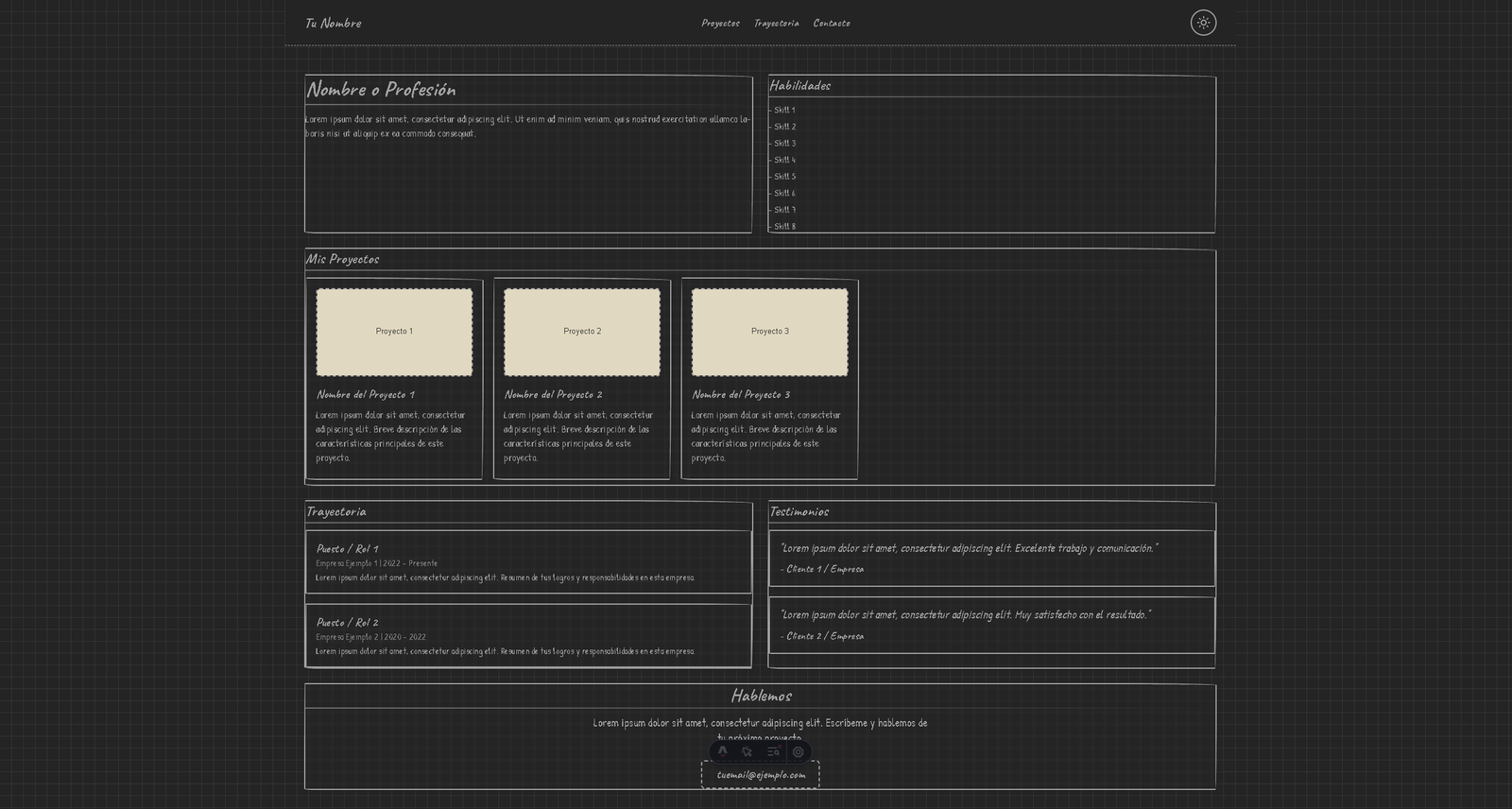Click the Tu Nombre site logo
The width and height of the screenshot is (1512, 809).
tap(333, 23)
